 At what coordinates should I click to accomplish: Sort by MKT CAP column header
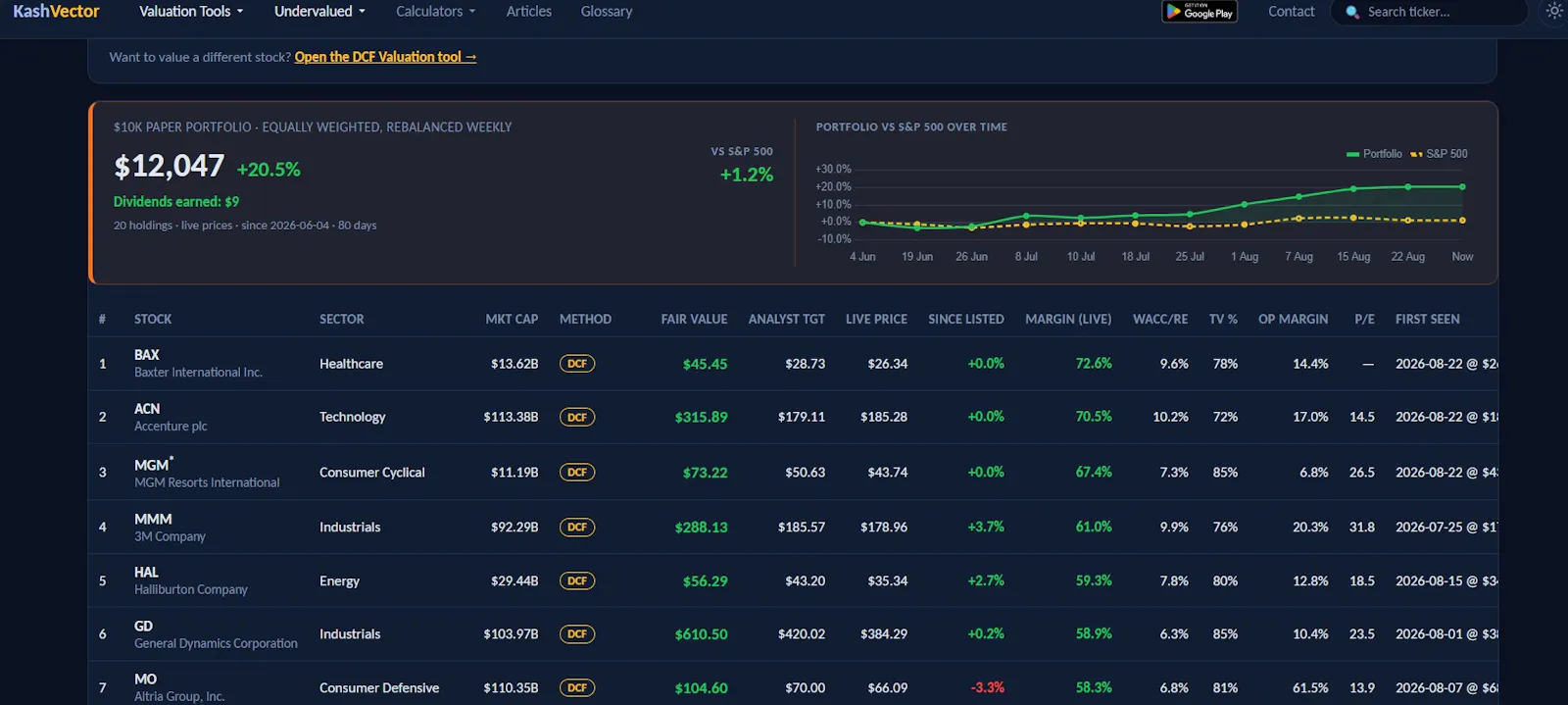click(512, 320)
